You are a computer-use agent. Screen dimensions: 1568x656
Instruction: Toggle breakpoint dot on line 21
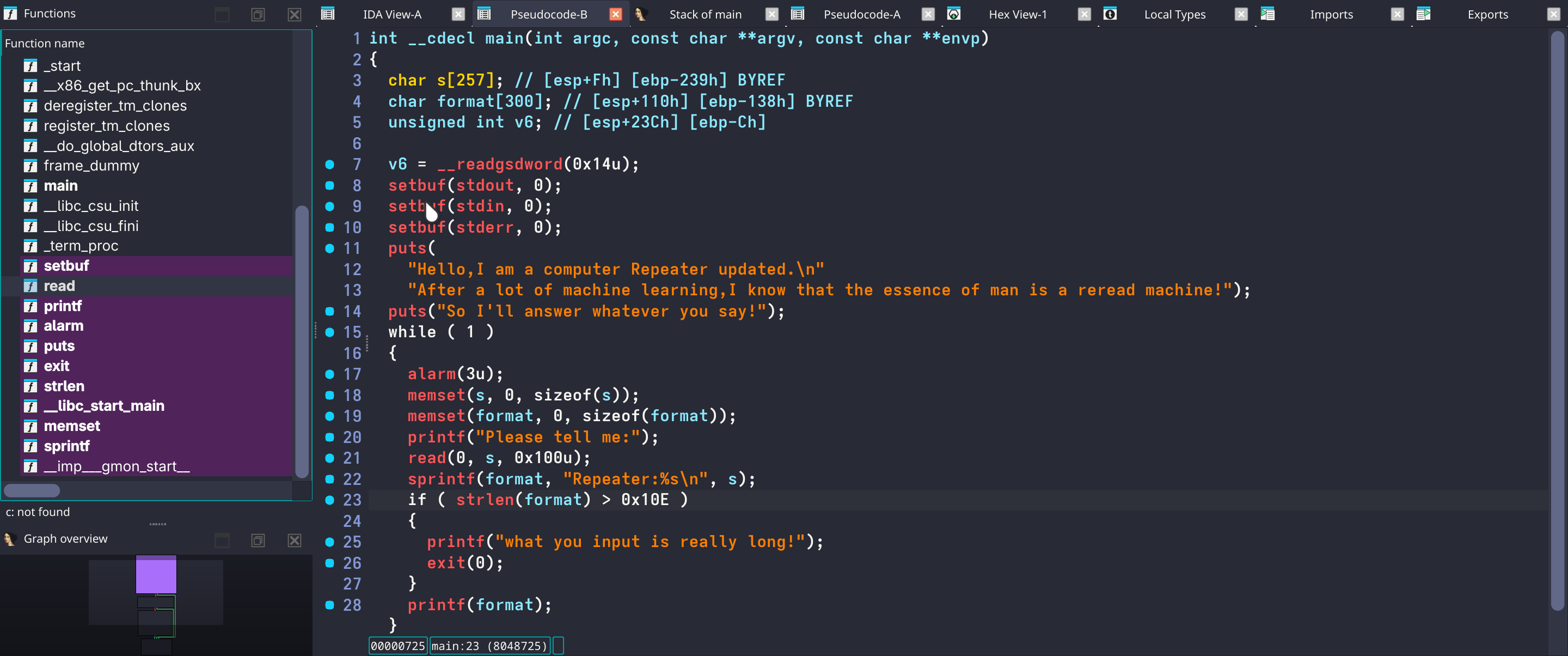329,458
